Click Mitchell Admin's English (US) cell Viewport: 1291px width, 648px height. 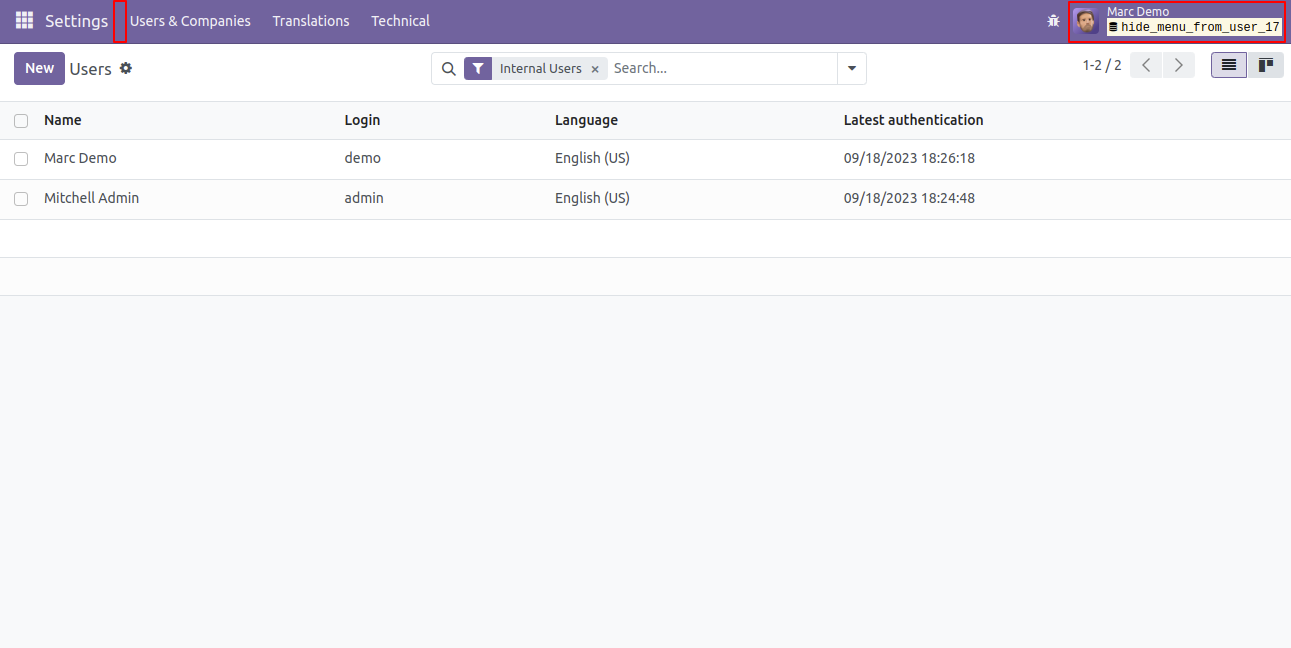click(592, 198)
